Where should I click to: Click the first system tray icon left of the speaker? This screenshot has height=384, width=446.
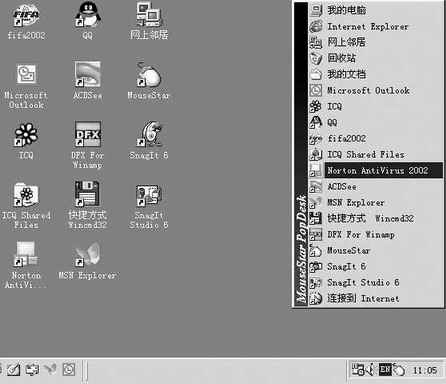point(359,369)
